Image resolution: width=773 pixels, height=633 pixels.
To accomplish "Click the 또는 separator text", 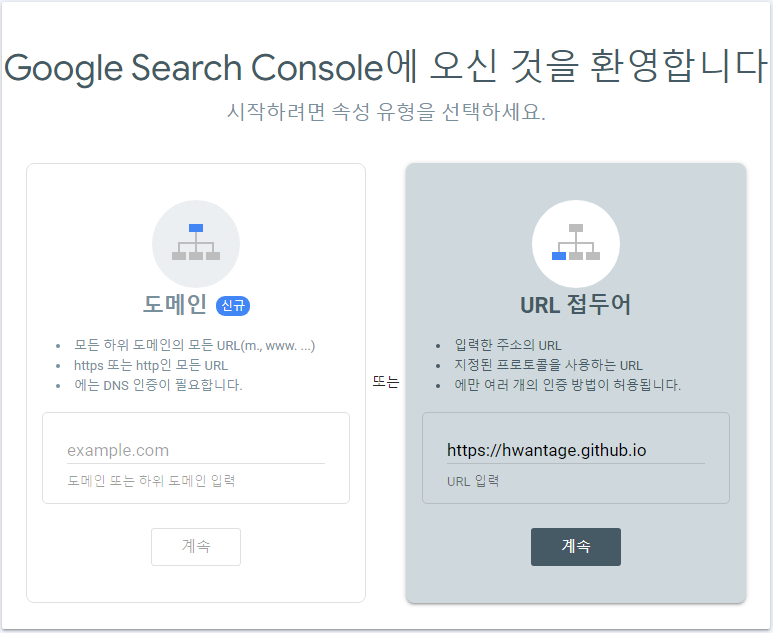I will pyautogui.click(x=385, y=382).
